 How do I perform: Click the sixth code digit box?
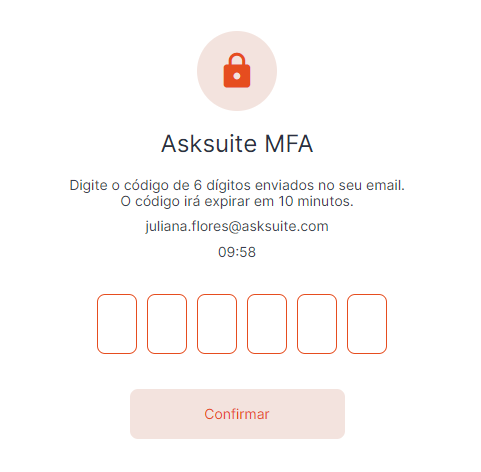[x=367, y=324]
